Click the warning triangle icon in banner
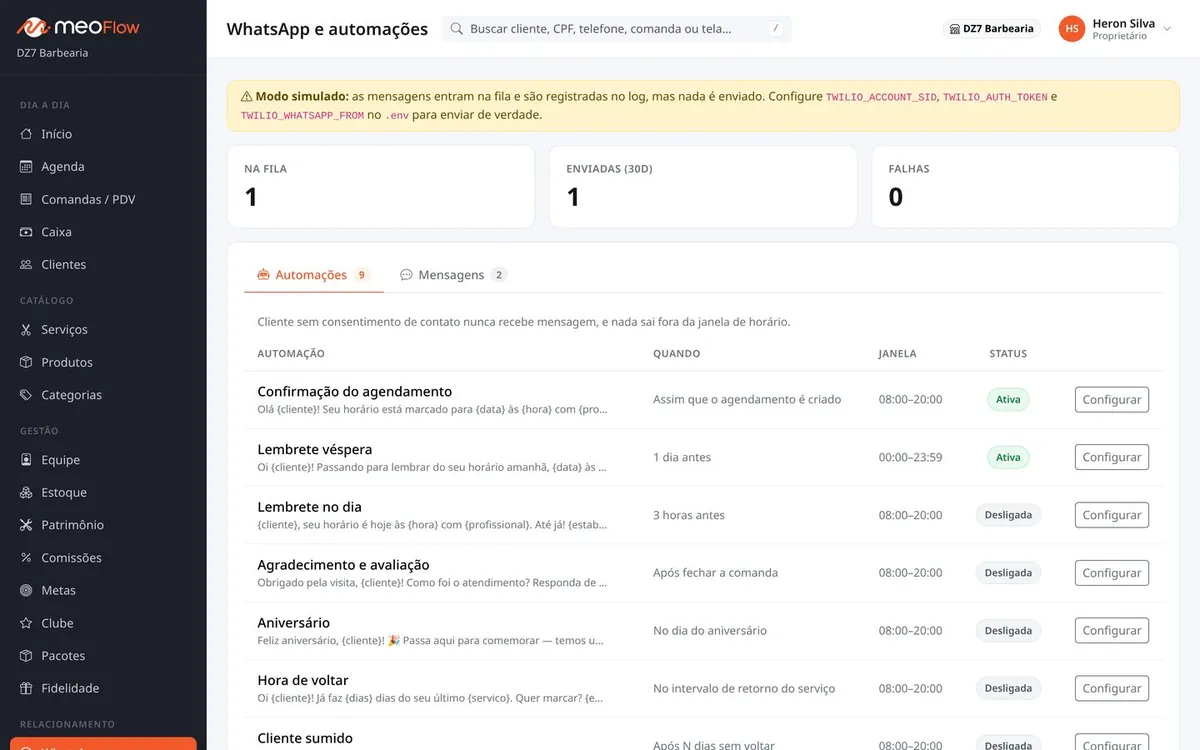Screen dimensions: 1200x750 (x=246, y=97)
